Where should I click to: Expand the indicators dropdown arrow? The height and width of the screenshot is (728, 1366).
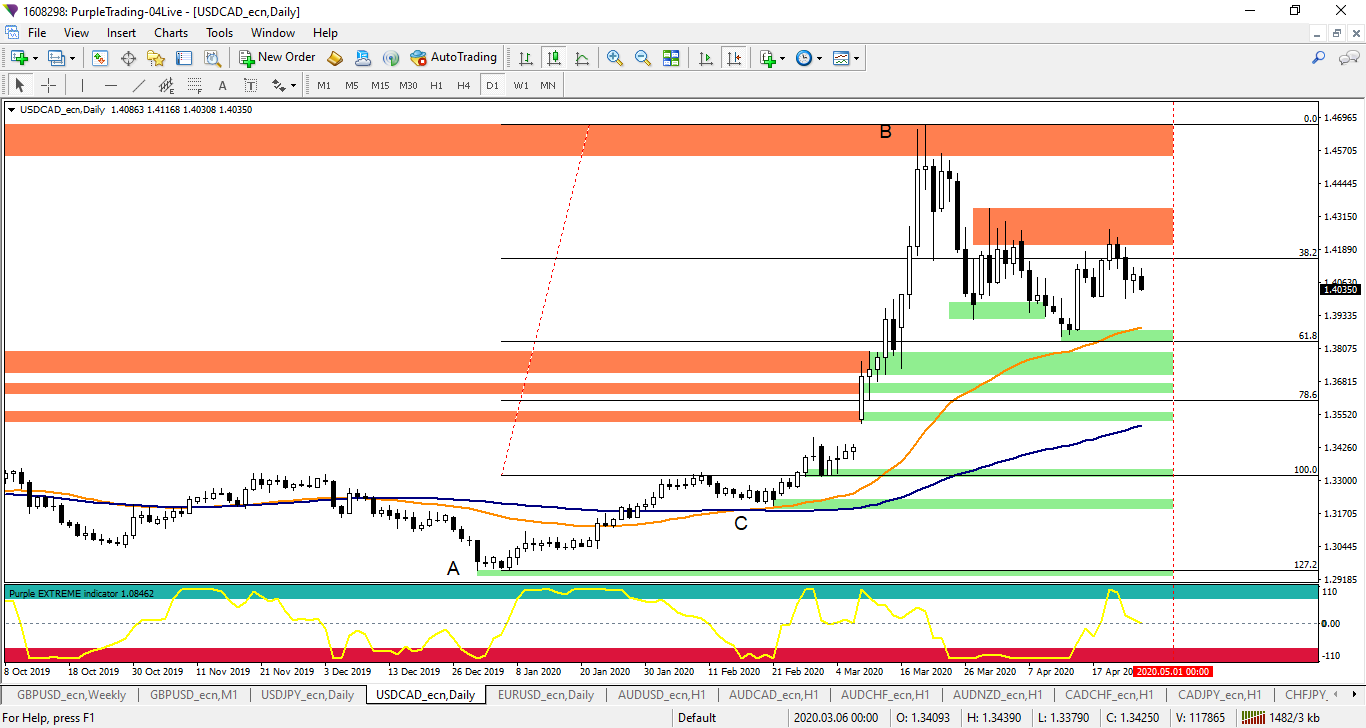[782, 58]
